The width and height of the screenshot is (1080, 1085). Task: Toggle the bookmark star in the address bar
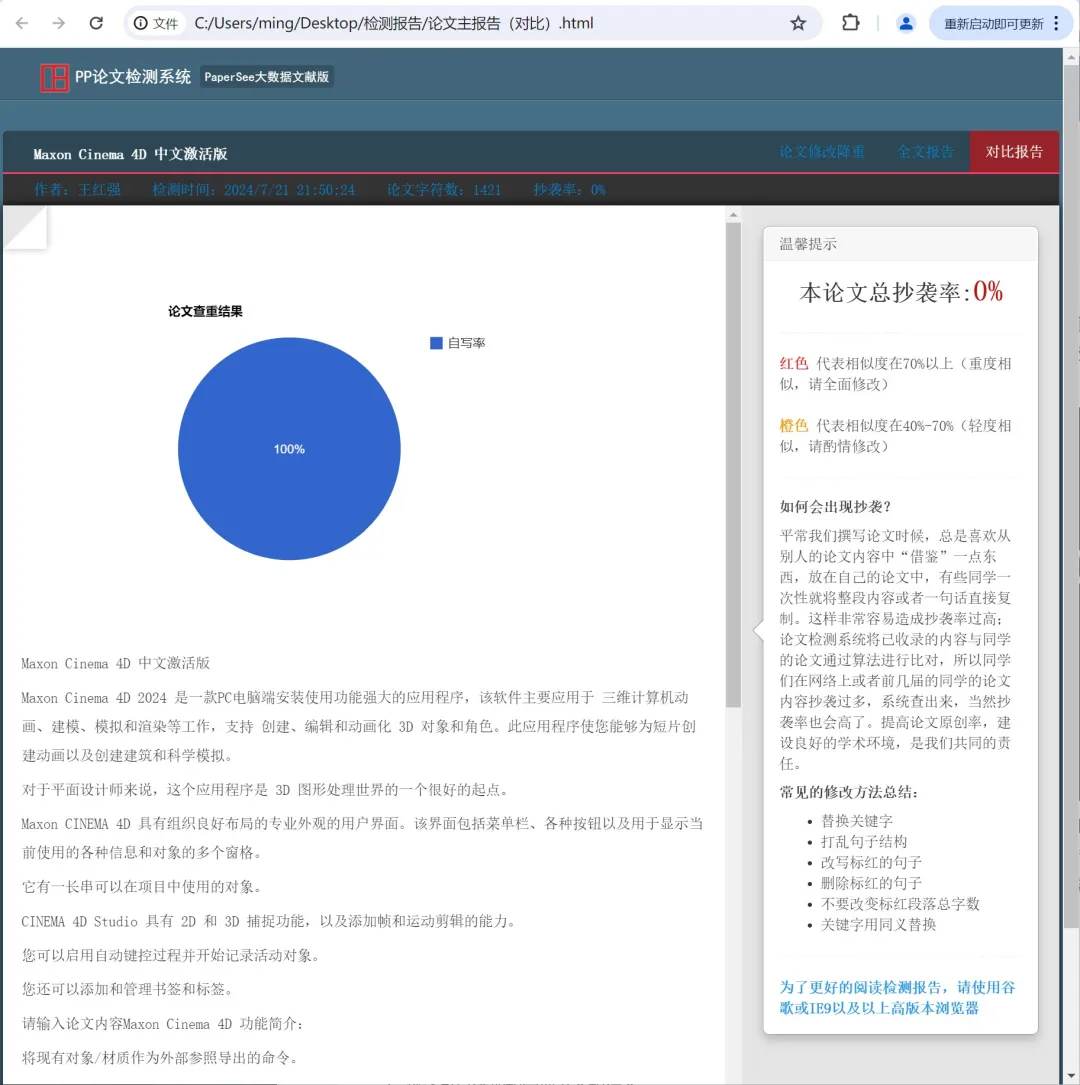[x=798, y=22]
